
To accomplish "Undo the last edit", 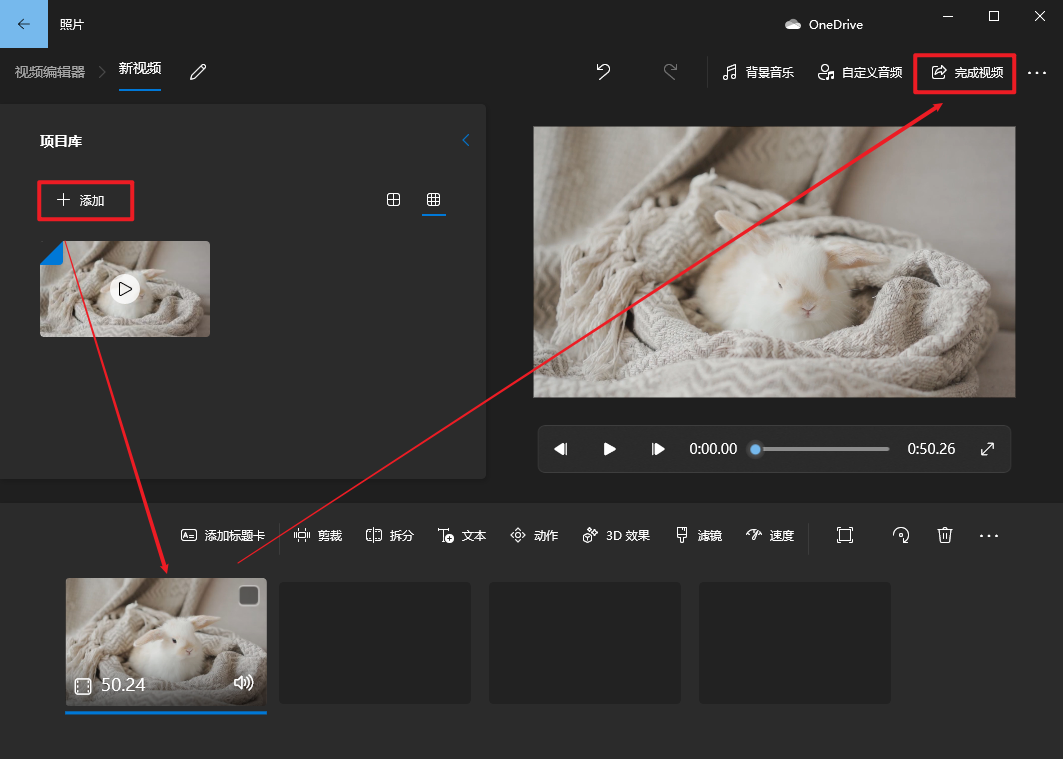I will [603, 72].
